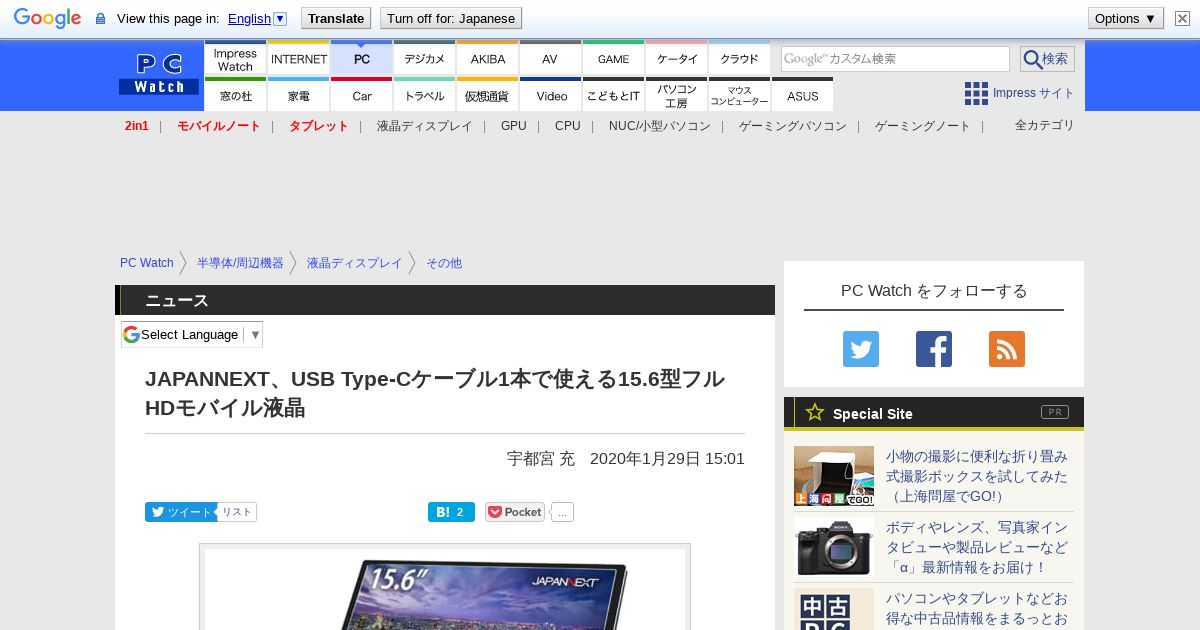1200x630 pixels.
Task: Click the リスト button next to tweet
Action: tap(237, 512)
